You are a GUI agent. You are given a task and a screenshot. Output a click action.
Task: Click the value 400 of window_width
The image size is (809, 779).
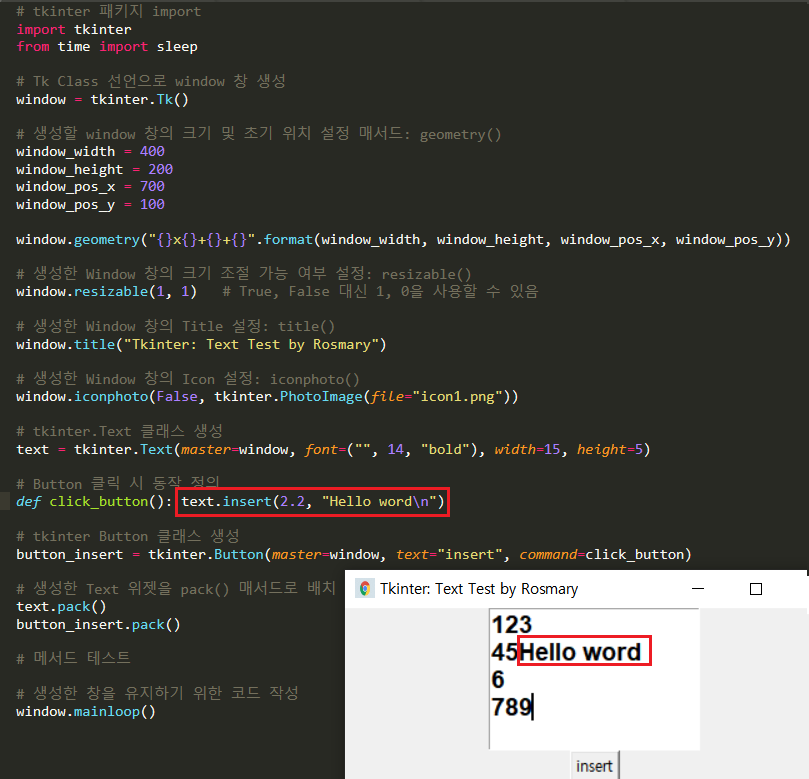point(152,151)
